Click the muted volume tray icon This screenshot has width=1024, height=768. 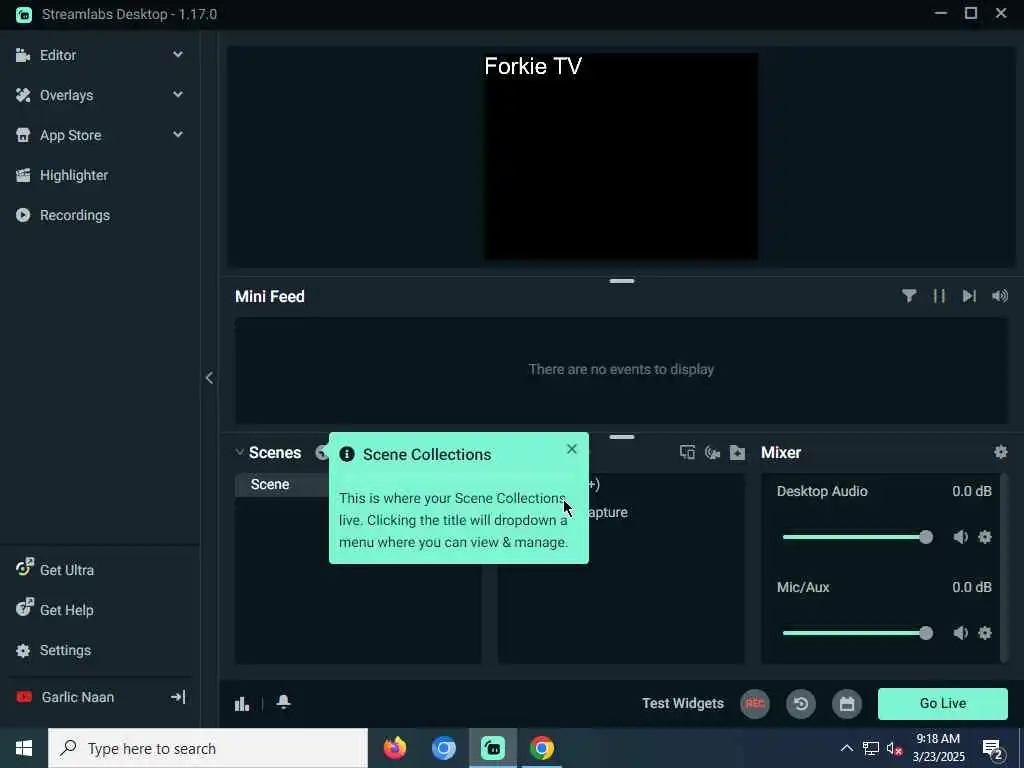[x=894, y=748]
